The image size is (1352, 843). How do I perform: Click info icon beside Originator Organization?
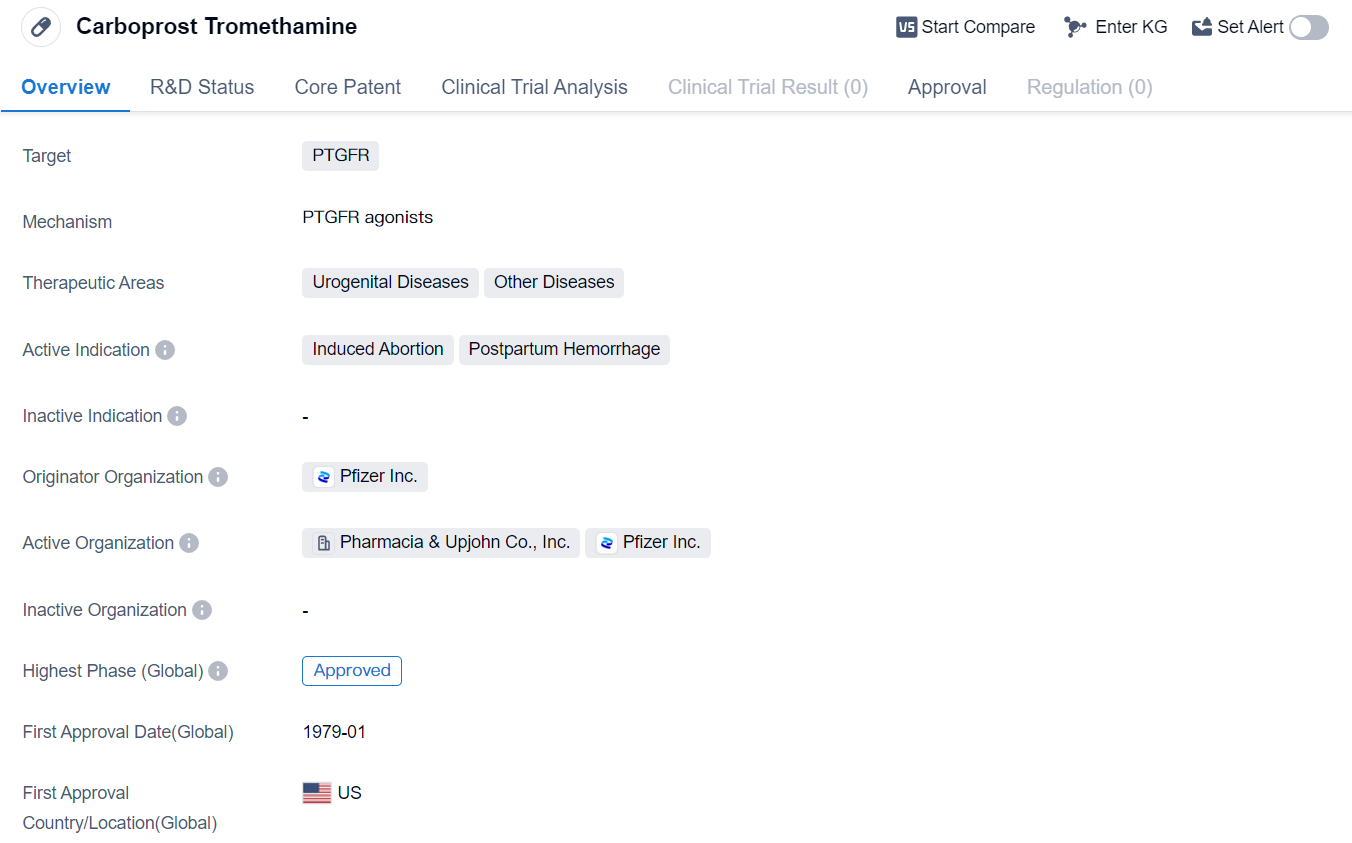218,477
